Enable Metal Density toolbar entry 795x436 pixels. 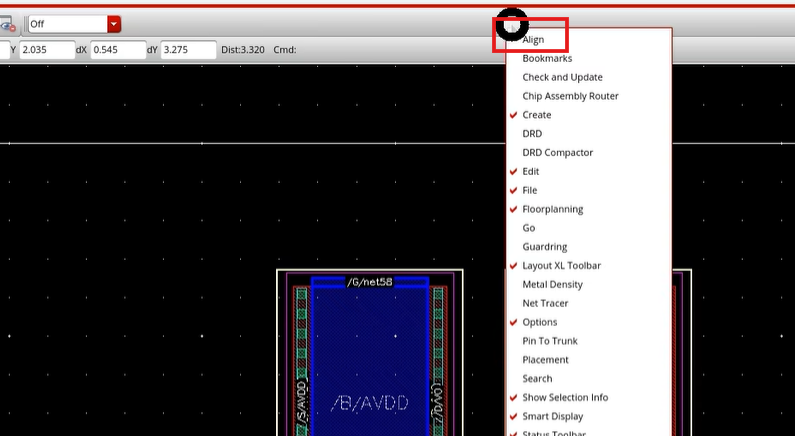[x=589, y=284]
